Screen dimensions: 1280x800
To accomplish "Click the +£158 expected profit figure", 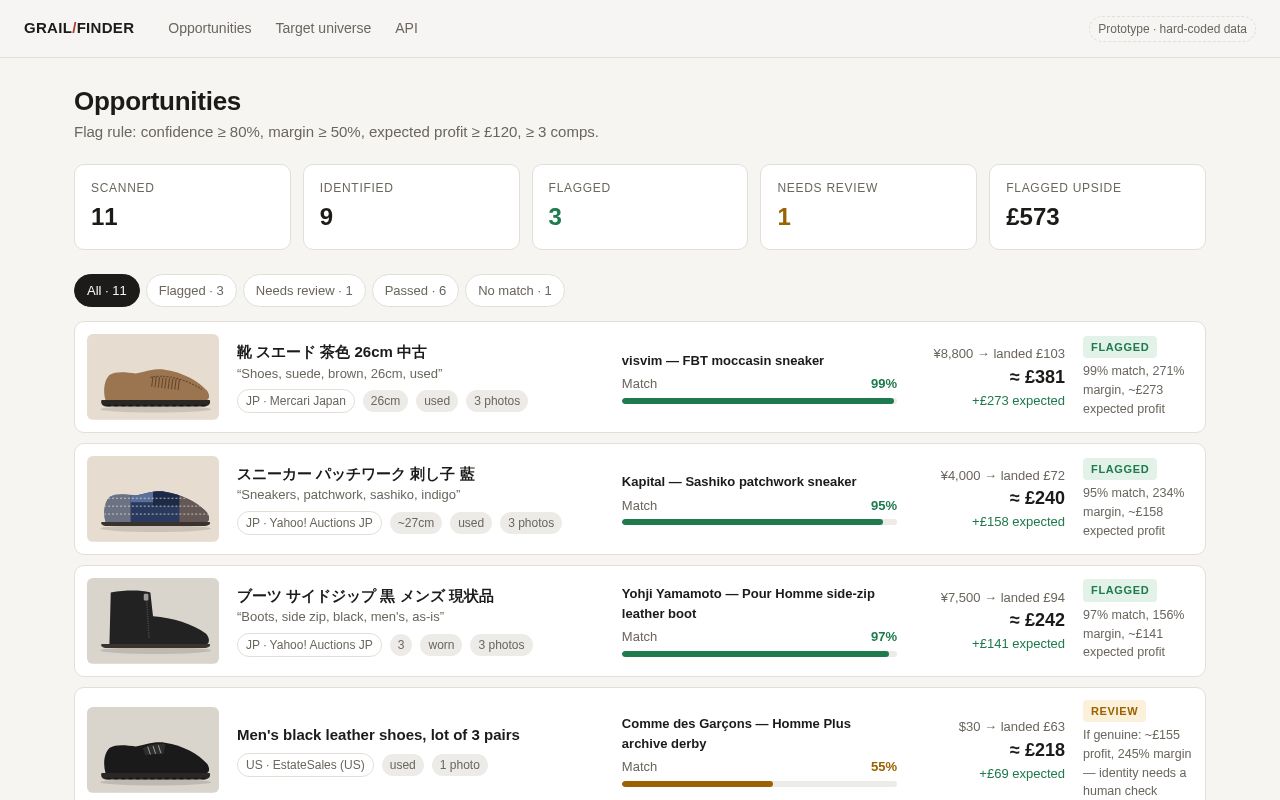I will click(x=1018, y=522).
